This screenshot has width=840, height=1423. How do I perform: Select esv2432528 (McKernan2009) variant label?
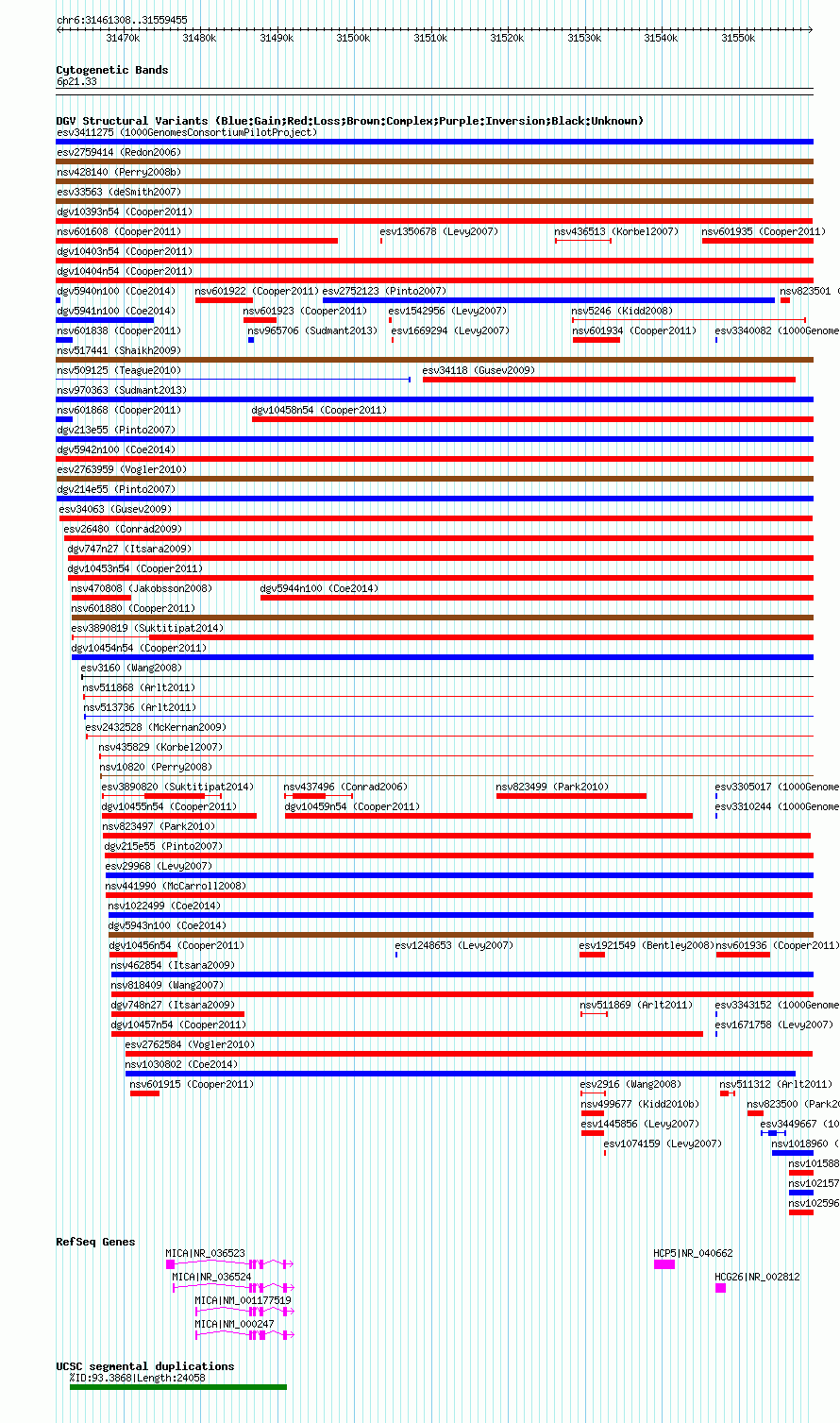157,727
